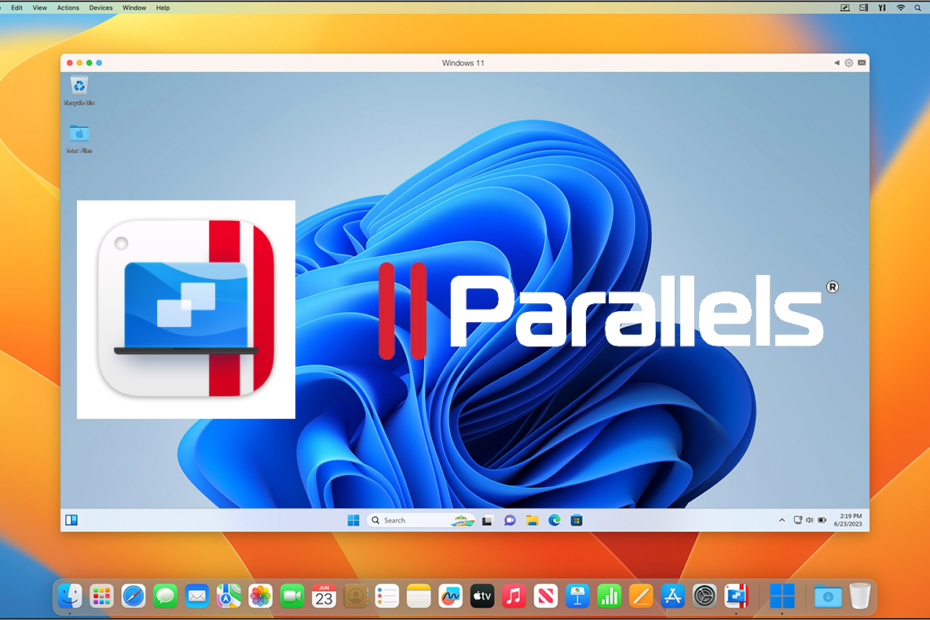
Task: Expand the hidden system tray icons chevron
Action: (782, 520)
